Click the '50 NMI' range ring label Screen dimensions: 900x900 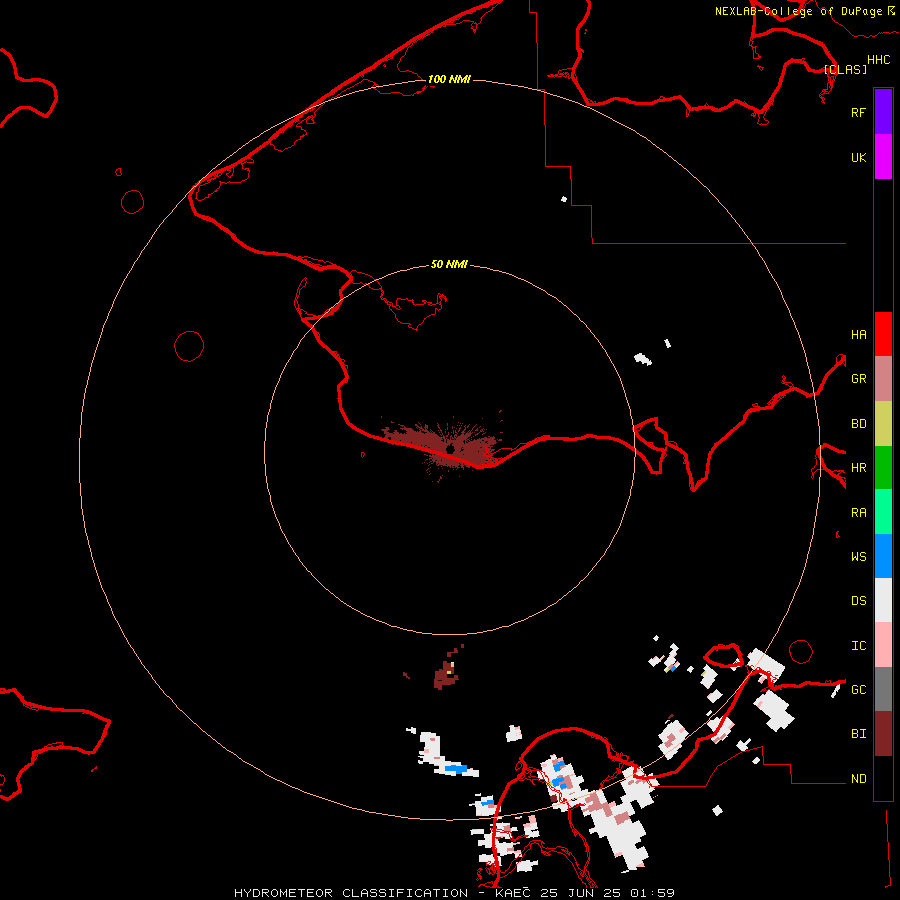click(449, 264)
